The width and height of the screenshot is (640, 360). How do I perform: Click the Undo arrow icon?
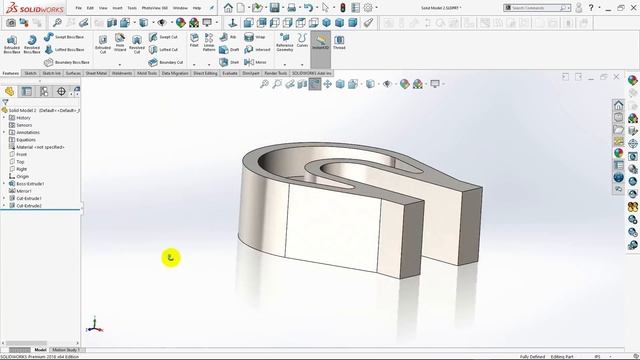(x=308, y=8)
